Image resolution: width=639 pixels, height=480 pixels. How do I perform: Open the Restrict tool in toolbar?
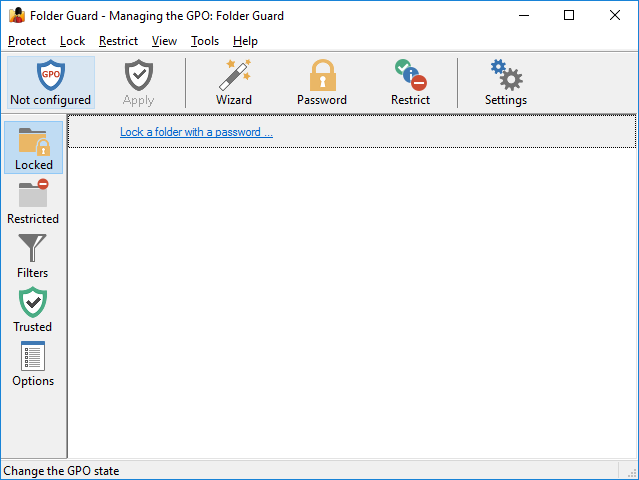coord(410,82)
